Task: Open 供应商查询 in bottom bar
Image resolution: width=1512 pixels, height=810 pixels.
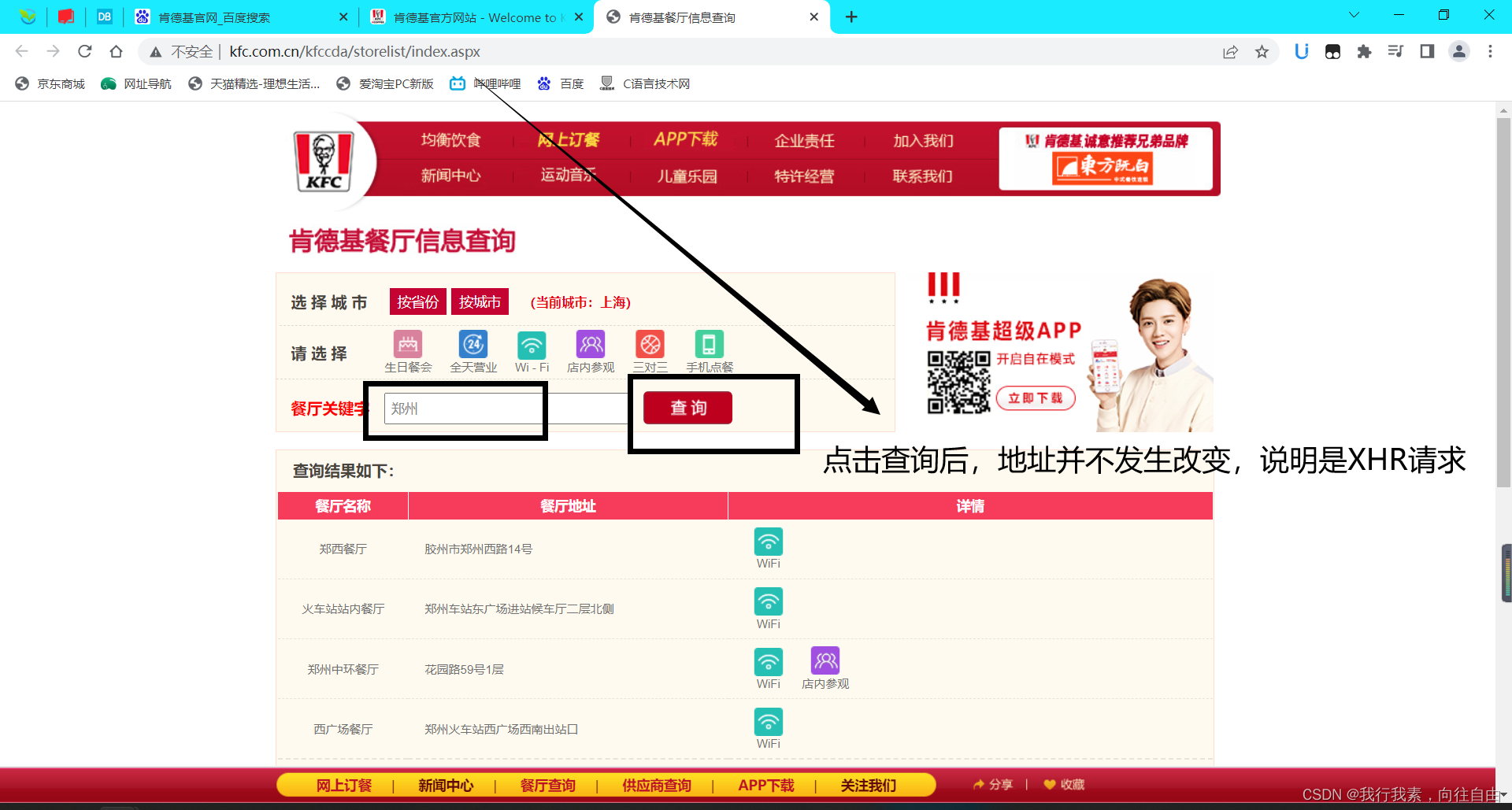Action: [657, 786]
